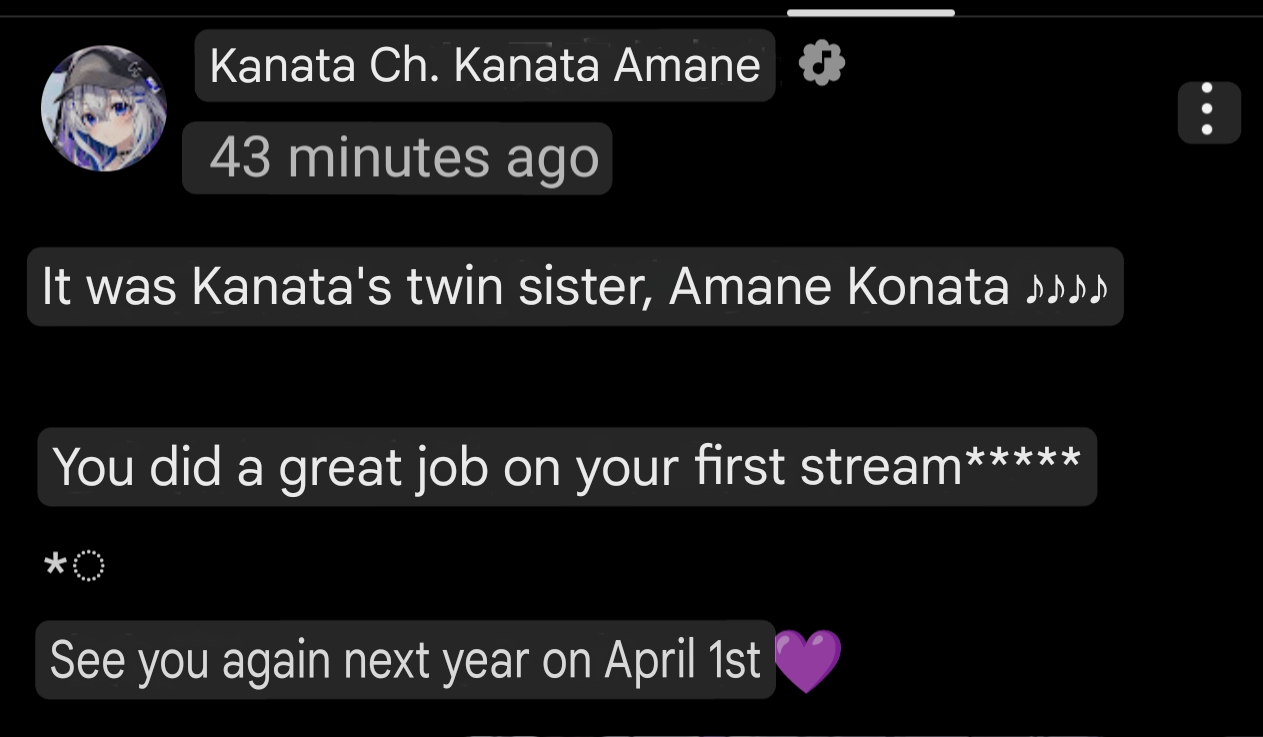Tap Kanata's profile avatar picture
This screenshot has height=737, width=1263.
point(103,109)
